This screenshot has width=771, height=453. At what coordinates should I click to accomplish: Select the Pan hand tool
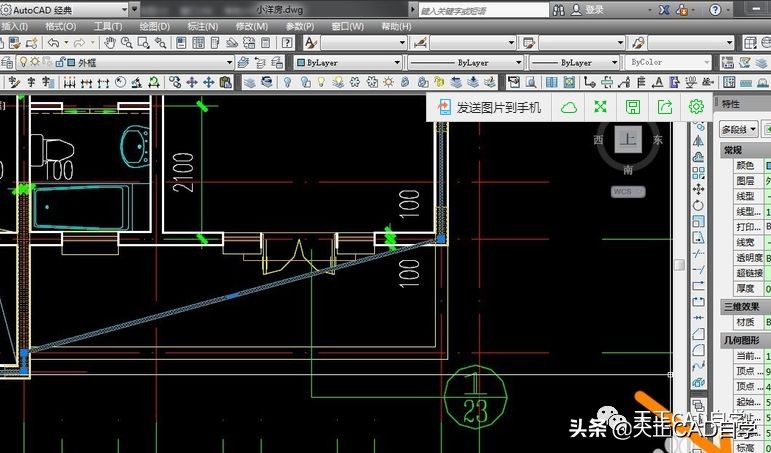click(x=110, y=43)
